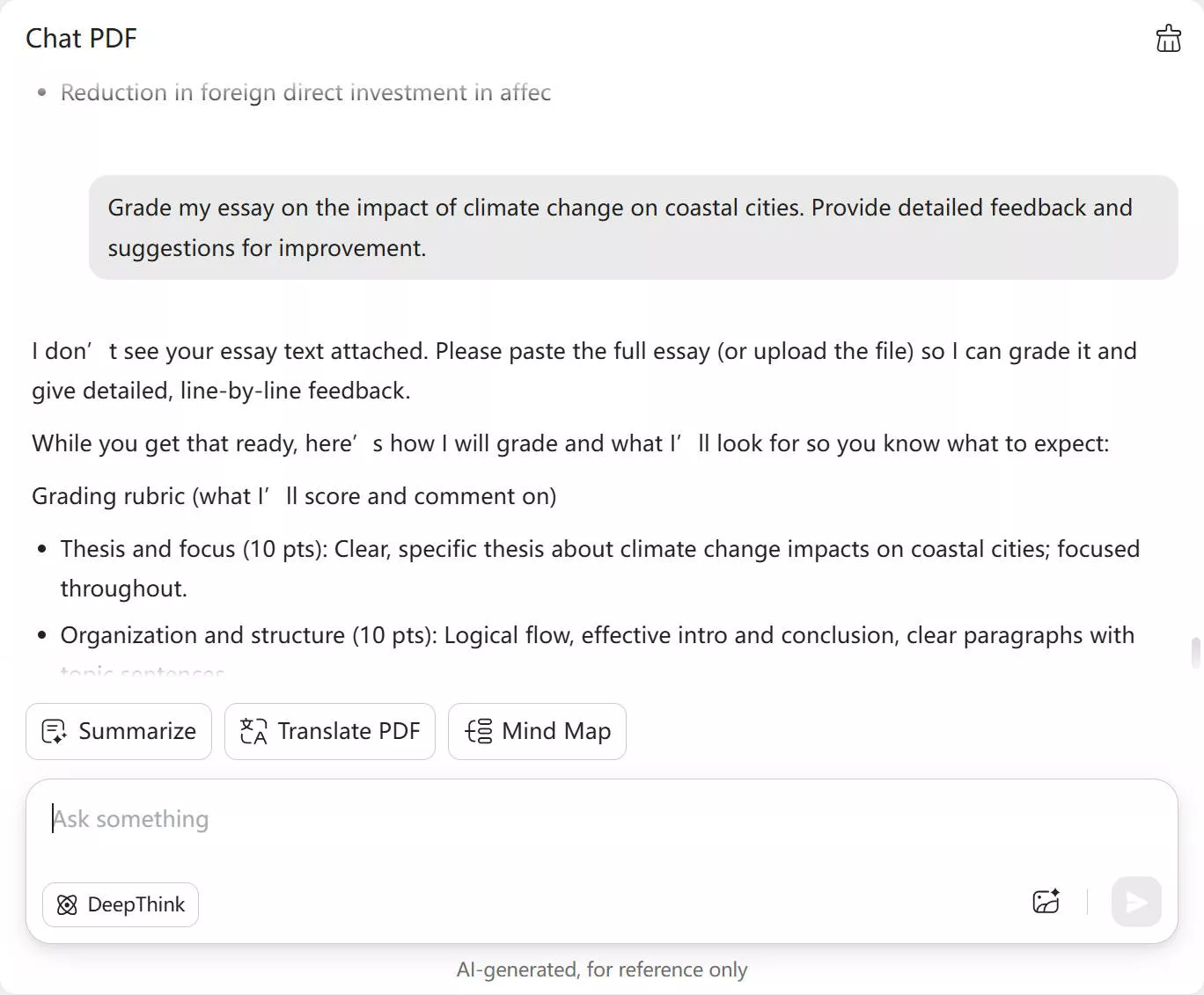This screenshot has height=995, width=1204.
Task: Click the translation characters icon on Translate PDF
Action: point(252,731)
